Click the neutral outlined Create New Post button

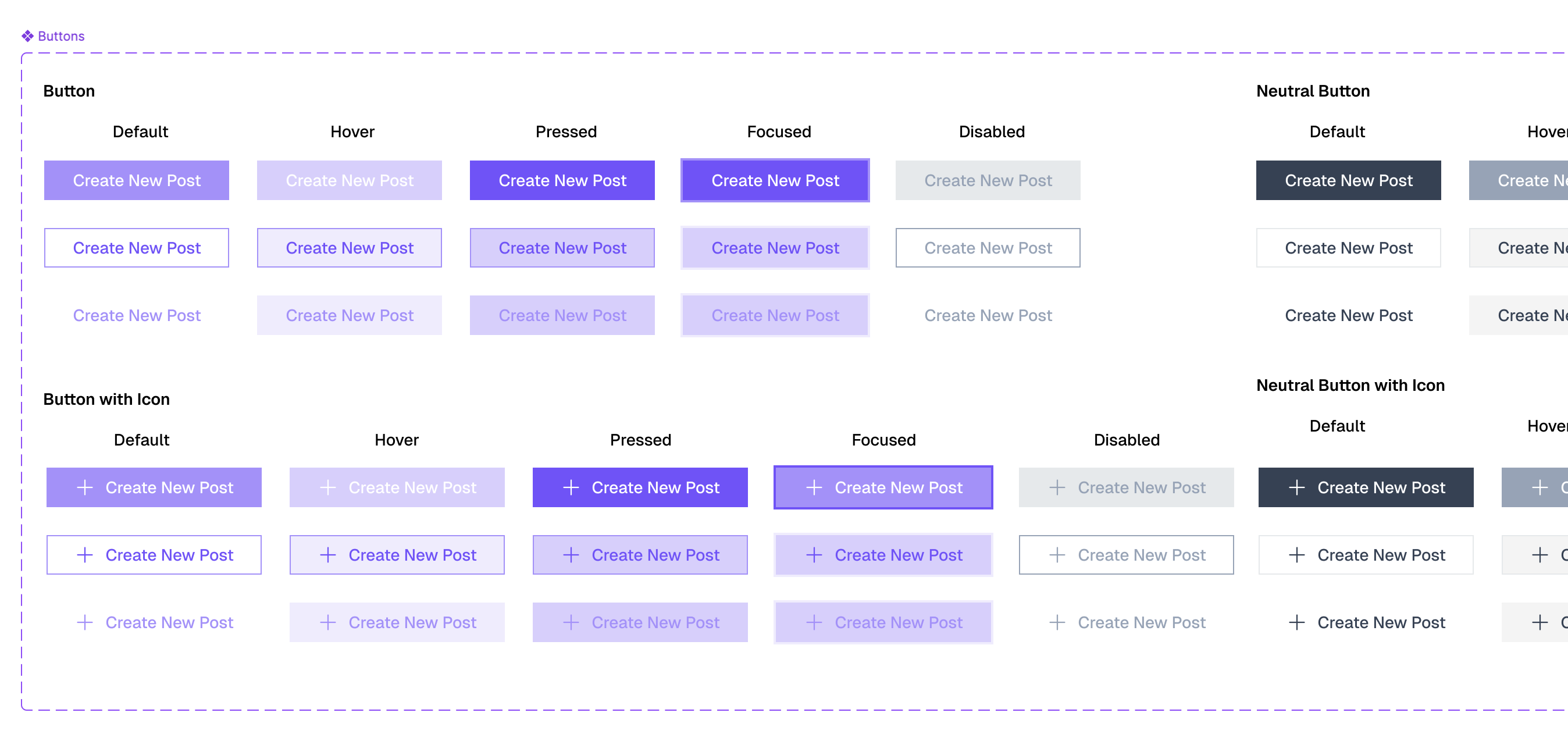[x=1348, y=248]
